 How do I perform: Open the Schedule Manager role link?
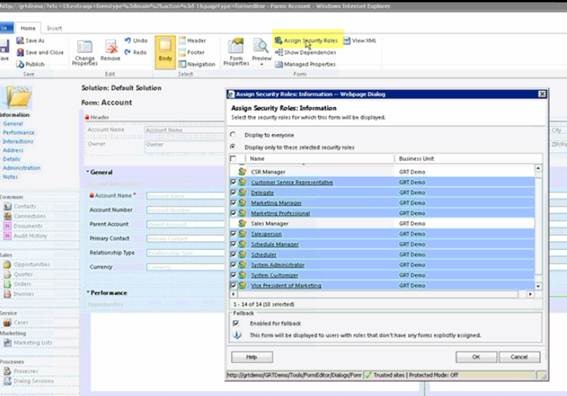tap(275, 244)
